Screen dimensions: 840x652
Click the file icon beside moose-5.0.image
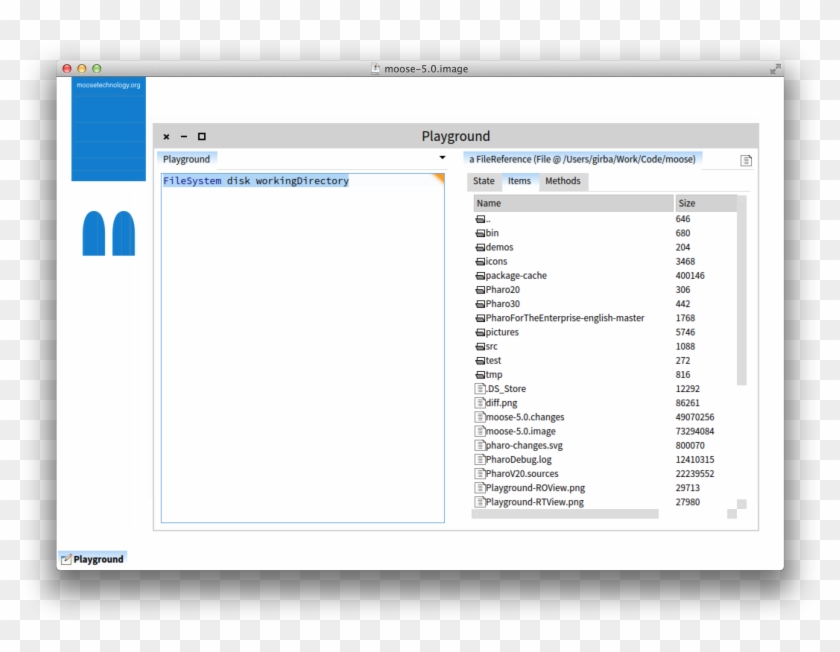click(478, 431)
